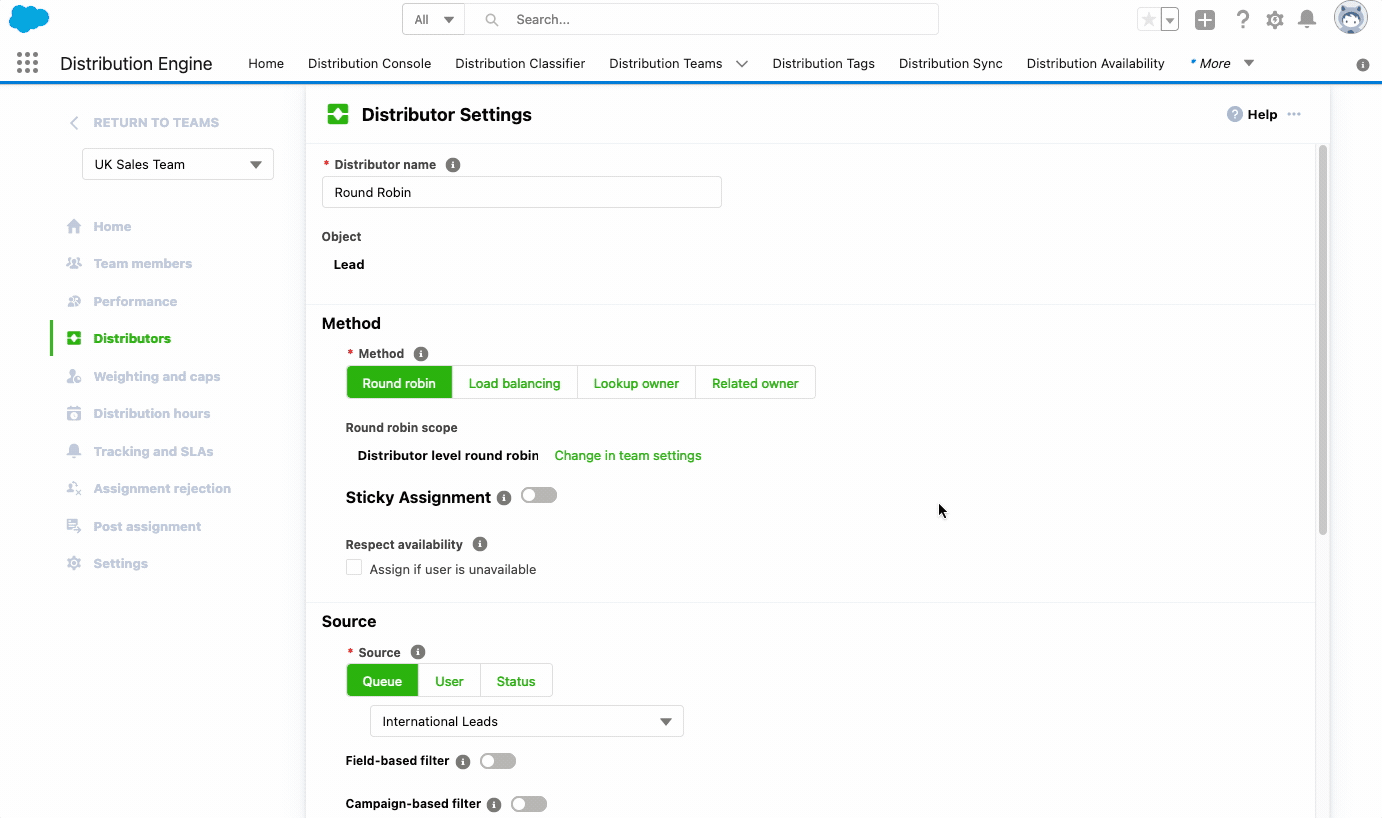Image resolution: width=1382 pixels, height=818 pixels.
Task: Click the Return to Teams link
Action: [156, 123]
